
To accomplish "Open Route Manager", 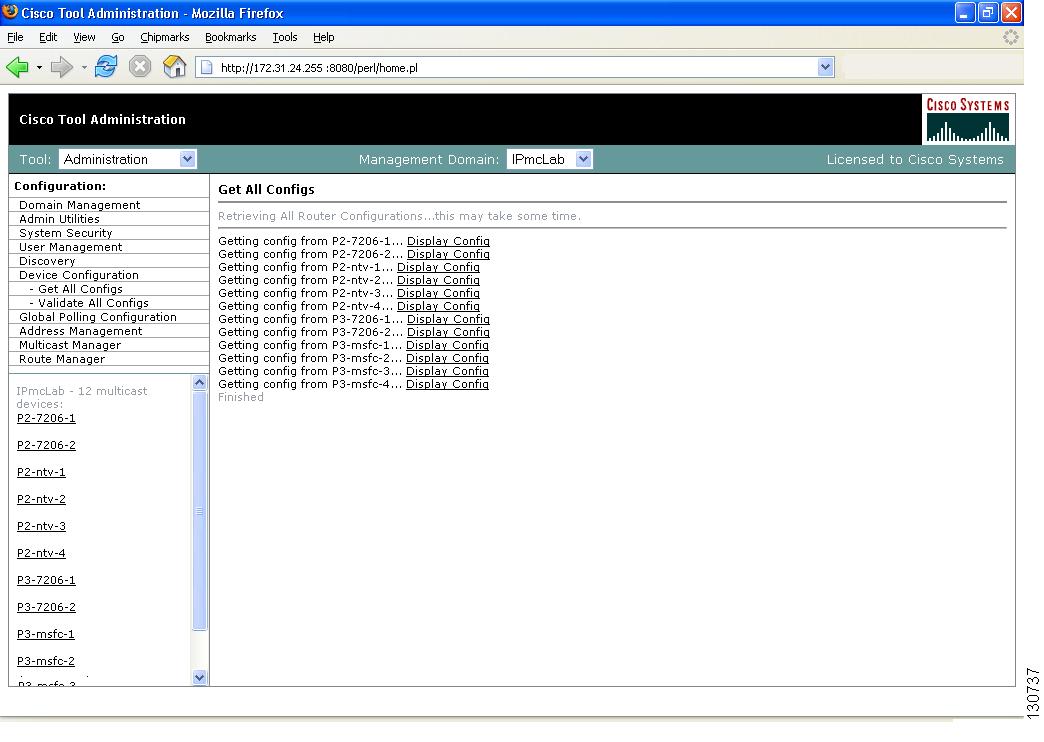I will point(62,359).
